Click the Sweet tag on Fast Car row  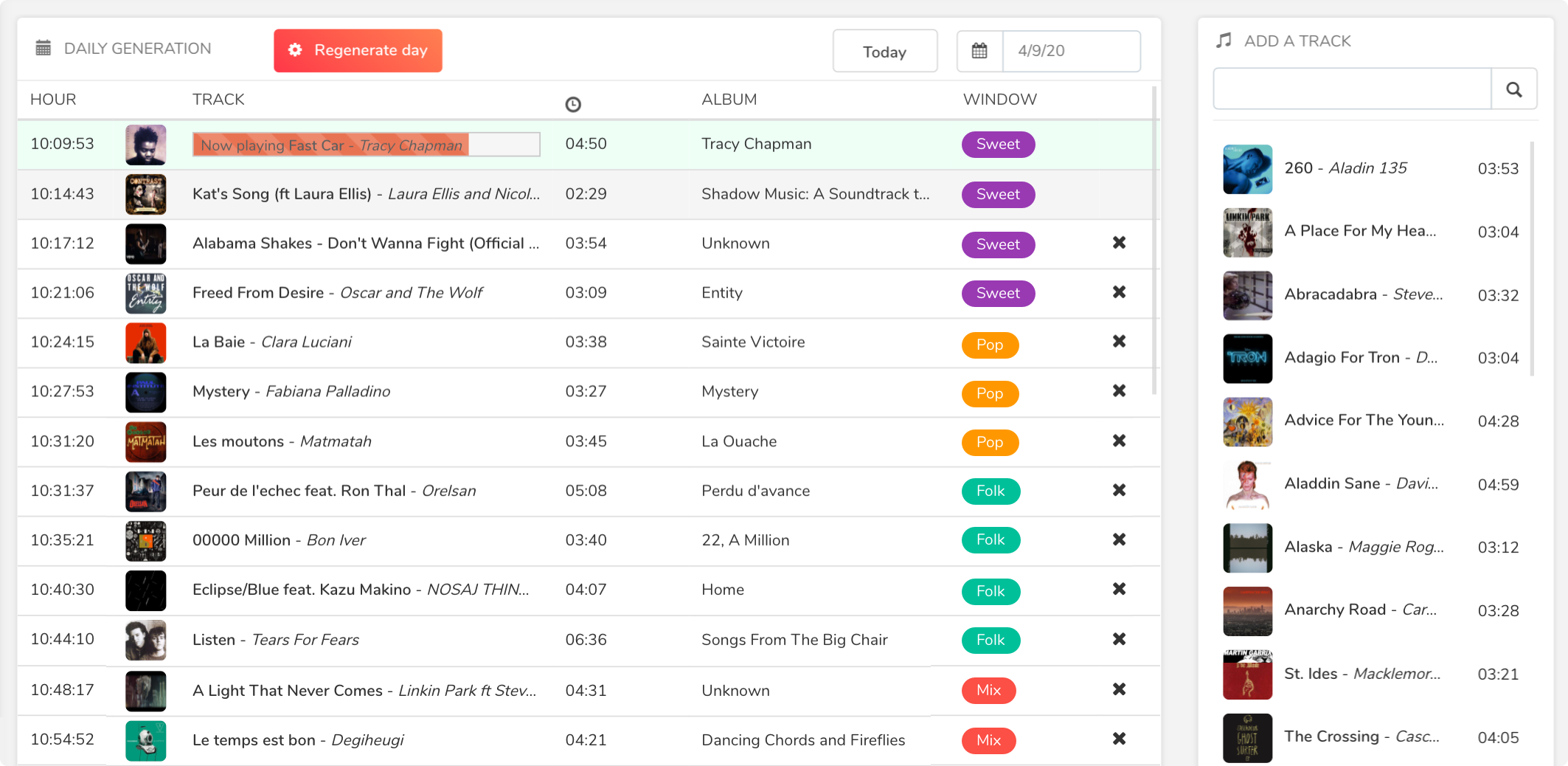tap(998, 145)
